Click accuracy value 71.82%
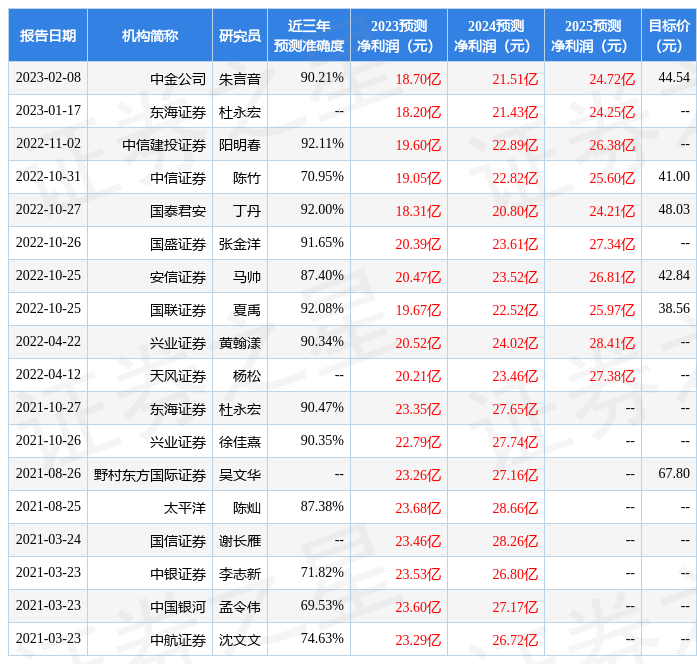 click(322, 573)
